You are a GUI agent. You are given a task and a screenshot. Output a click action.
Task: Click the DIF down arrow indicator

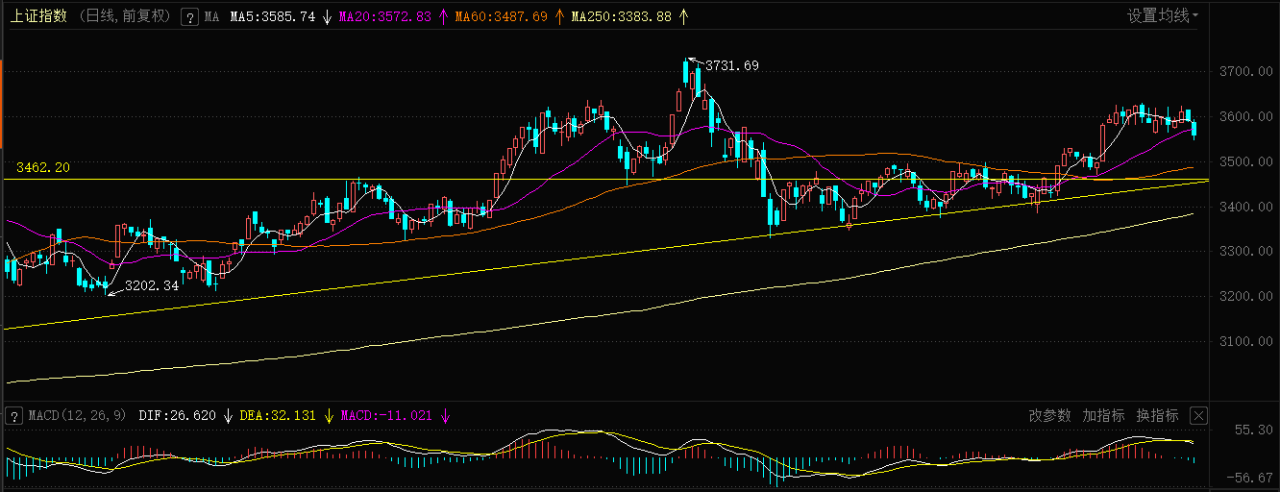coord(227,415)
